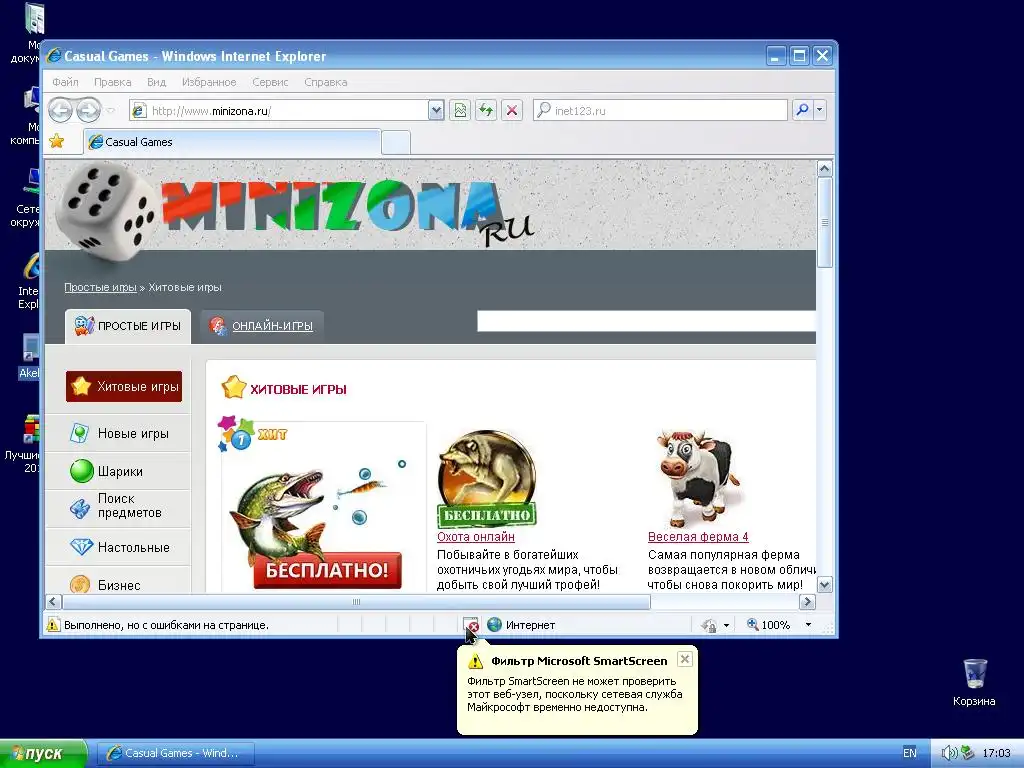Open the пуск Start menu
The image size is (1024, 768).
pos(43,754)
